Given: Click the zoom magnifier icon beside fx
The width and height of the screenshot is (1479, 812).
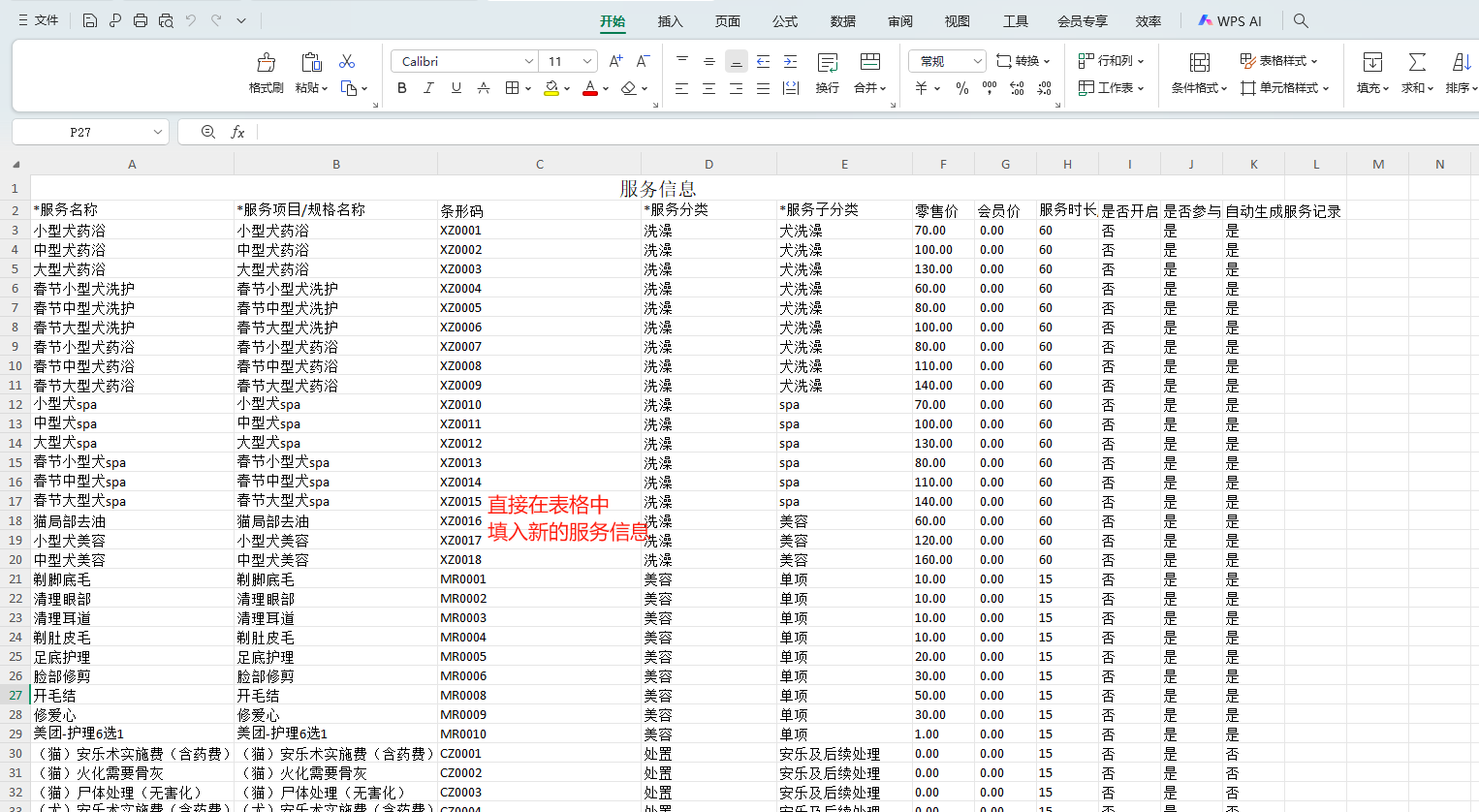Looking at the screenshot, I should pos(207,132).
